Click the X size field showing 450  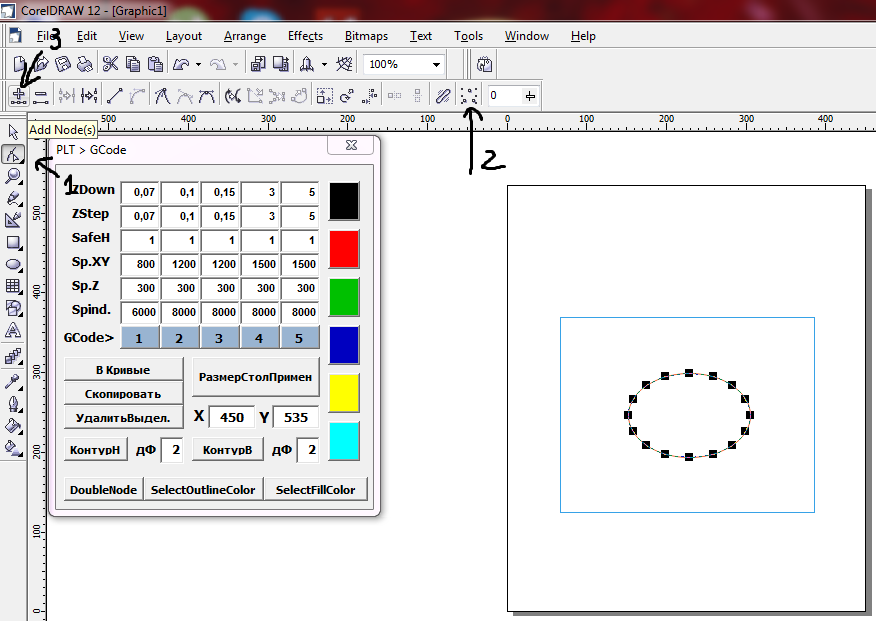click(x=231, y=417)
